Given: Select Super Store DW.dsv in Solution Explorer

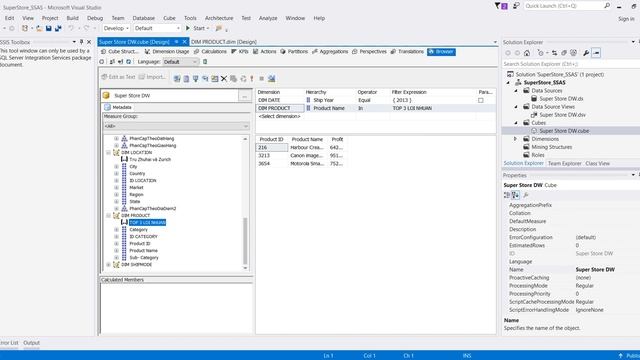Looking at the screenshot, I should (x=562, y=115).
